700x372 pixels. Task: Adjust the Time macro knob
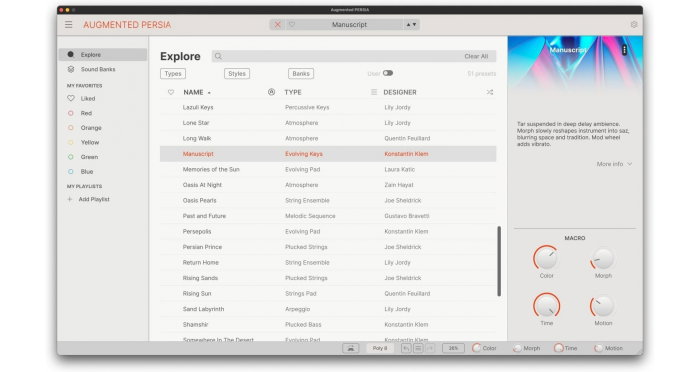tap(546, 306)
